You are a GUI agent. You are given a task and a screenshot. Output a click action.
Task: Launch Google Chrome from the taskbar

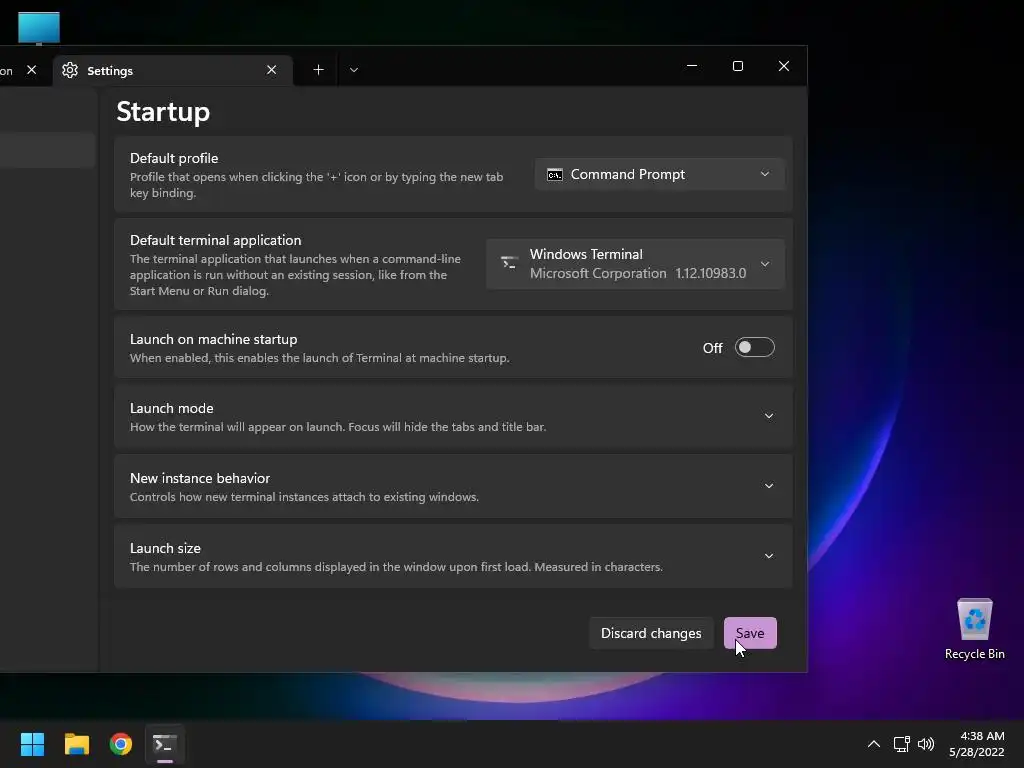121,744
